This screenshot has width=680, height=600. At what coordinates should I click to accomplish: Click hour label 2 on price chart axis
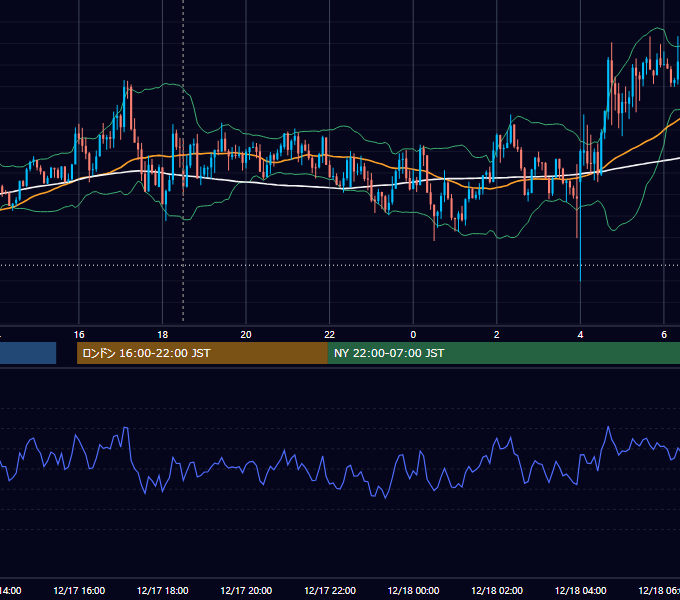[497, 335]
